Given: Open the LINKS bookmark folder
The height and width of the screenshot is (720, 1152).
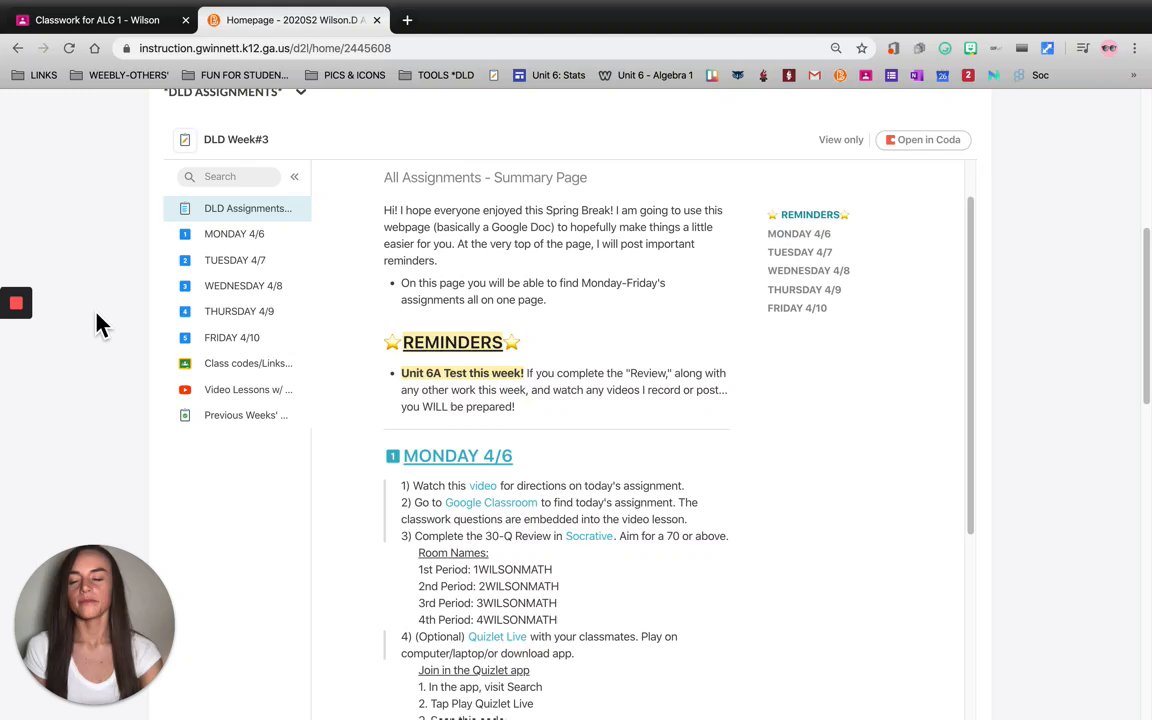Looking at the screenshot, I should [x=35, y=75].
